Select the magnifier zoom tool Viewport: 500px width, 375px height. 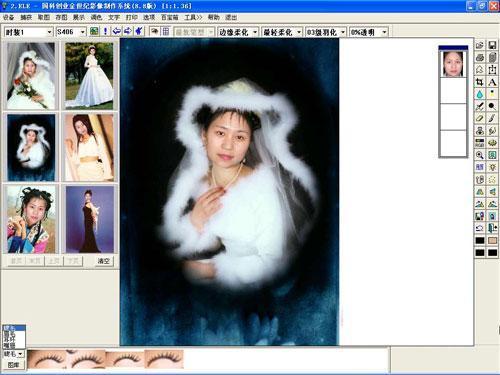click(x=480, y=155)
